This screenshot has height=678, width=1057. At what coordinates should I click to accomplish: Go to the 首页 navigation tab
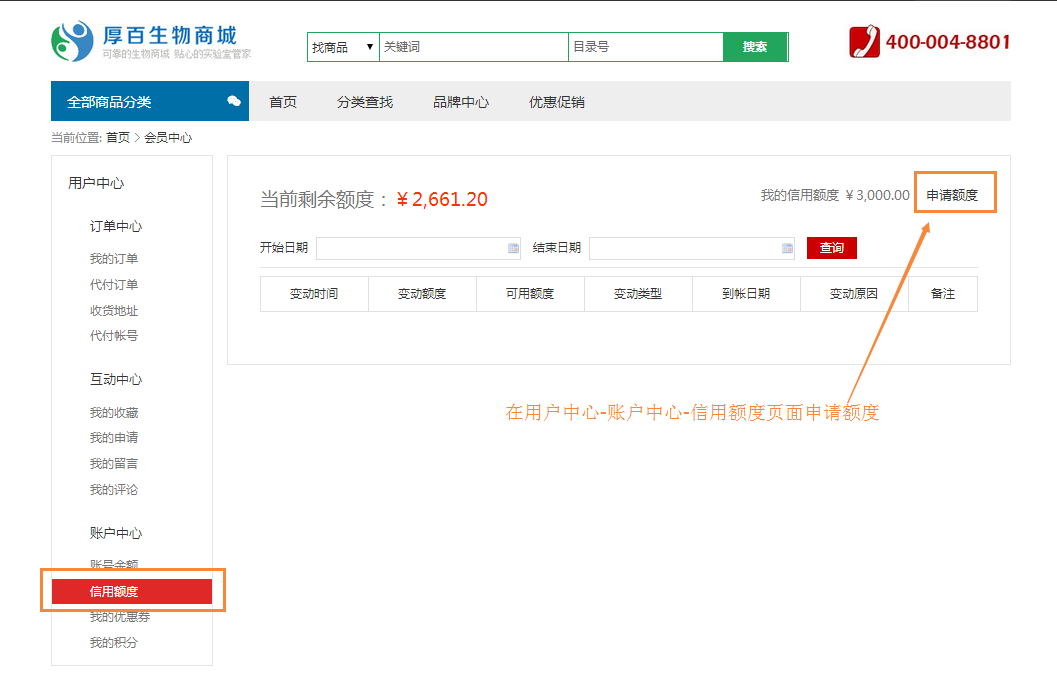coord(283,102)
